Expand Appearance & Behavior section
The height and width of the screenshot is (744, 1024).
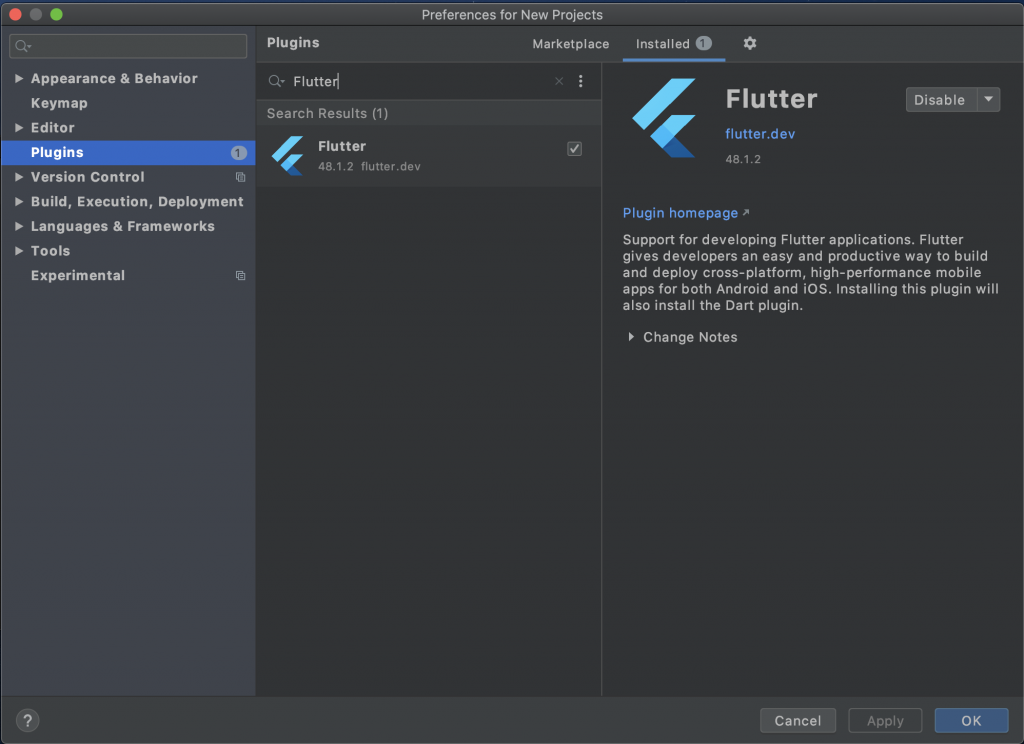pos(19,78)
